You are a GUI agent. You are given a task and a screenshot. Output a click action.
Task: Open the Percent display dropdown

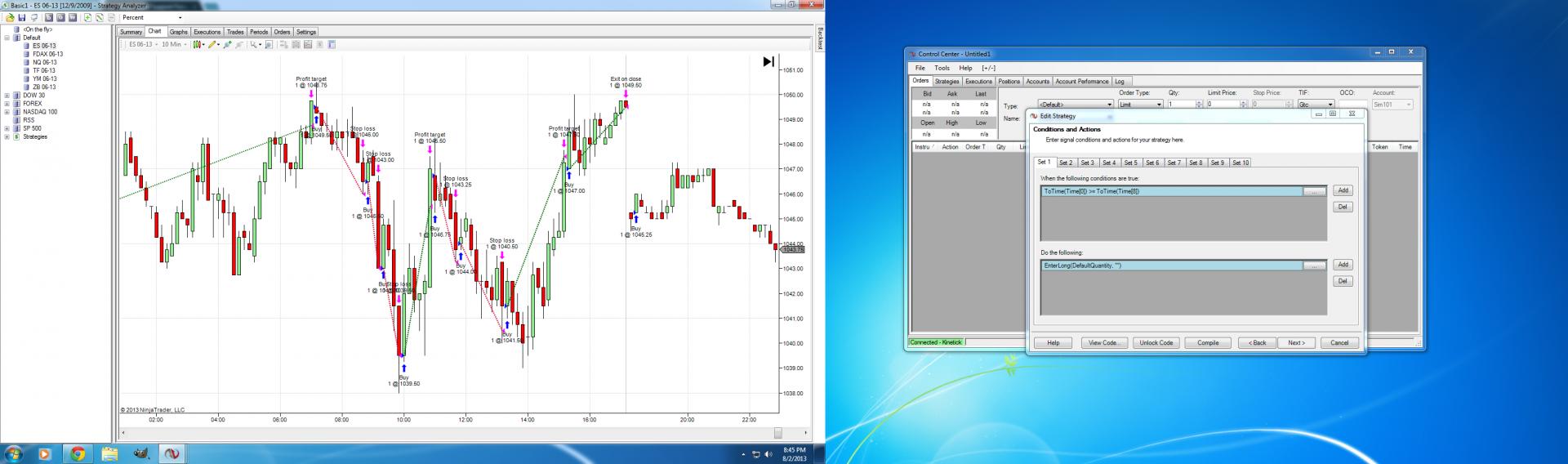[x=152, y=17]
